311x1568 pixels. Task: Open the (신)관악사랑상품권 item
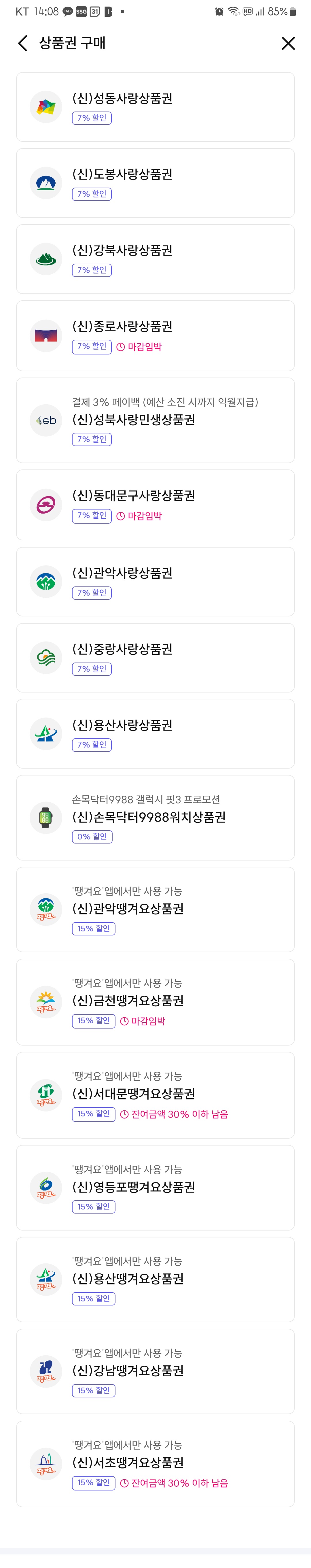click(155, 581)
